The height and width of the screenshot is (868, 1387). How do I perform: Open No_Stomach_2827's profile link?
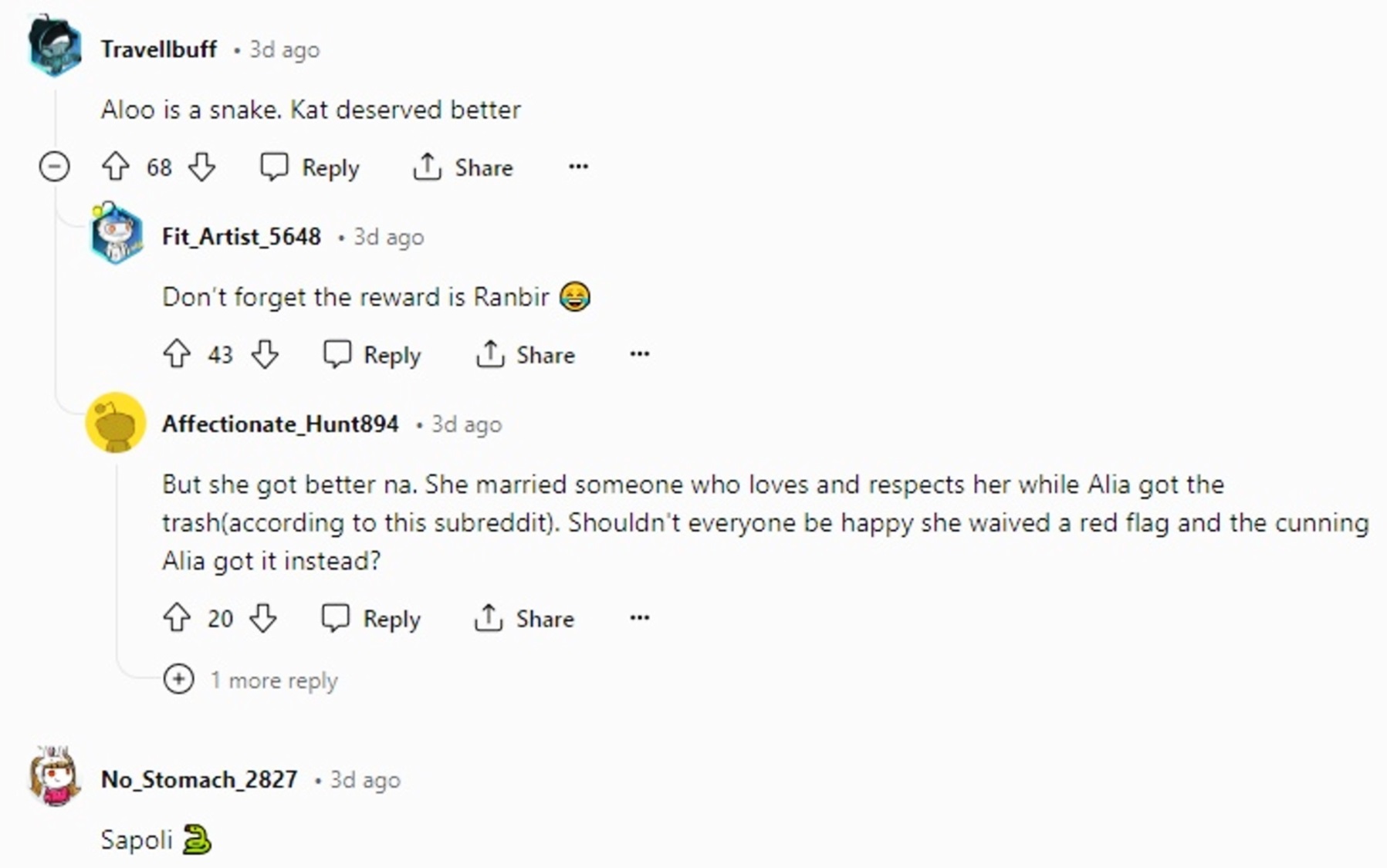coord(199,780)
